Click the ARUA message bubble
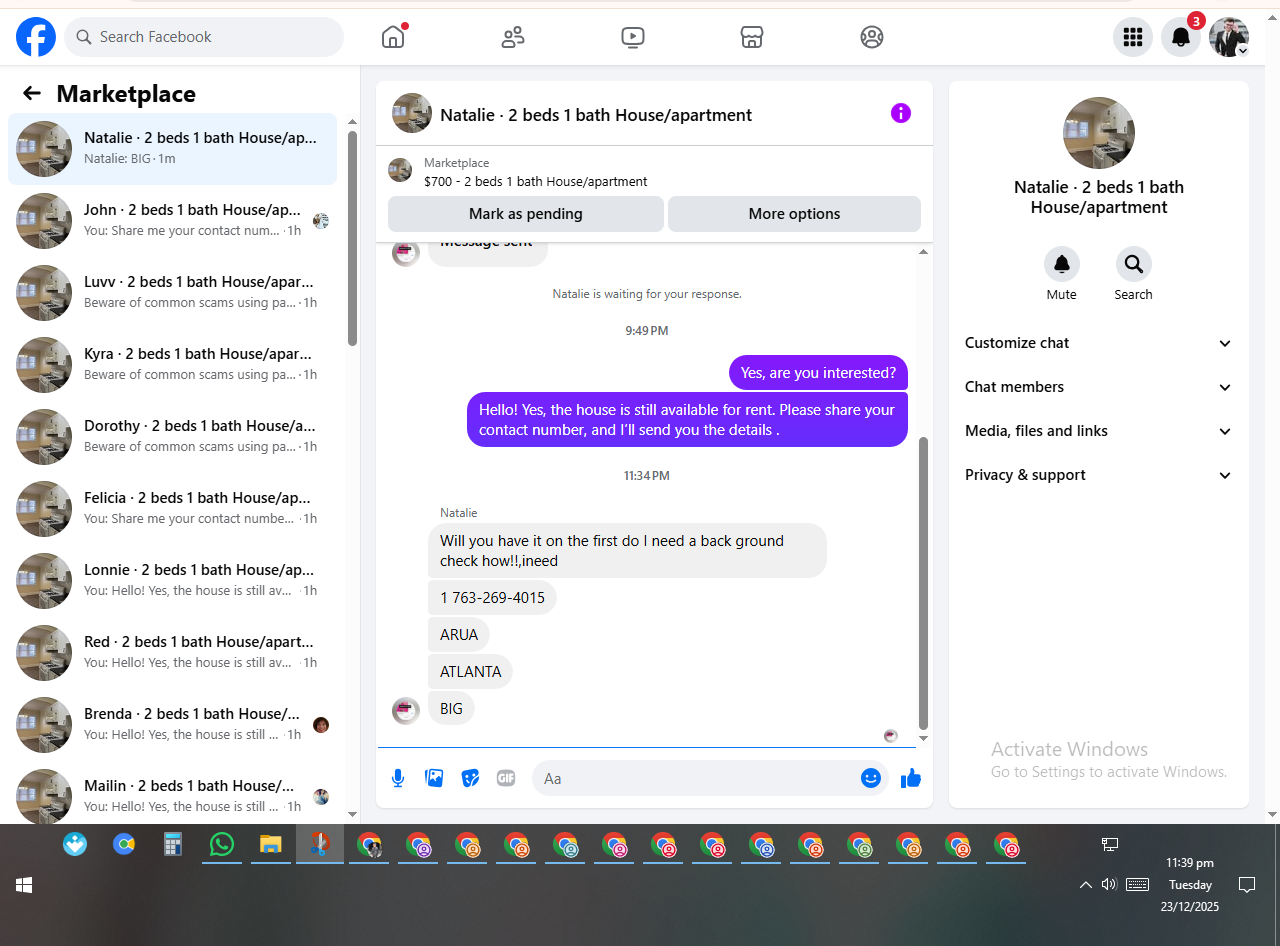The image size is (1280, 946). [x=459, y=635]
